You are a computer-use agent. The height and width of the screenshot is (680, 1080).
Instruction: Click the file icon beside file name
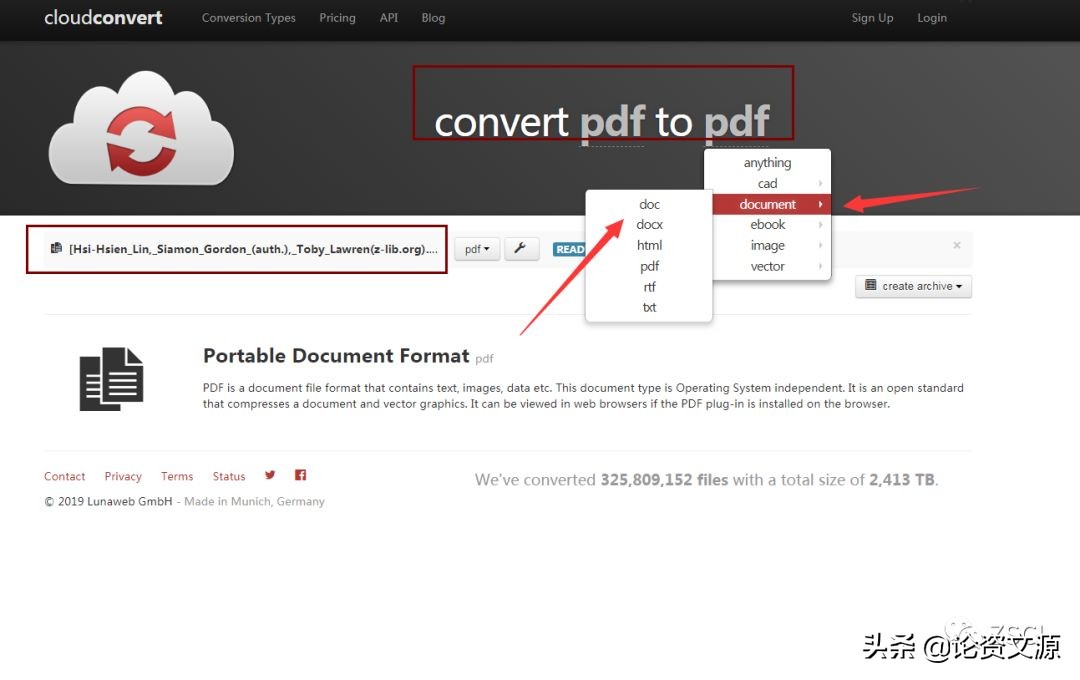56,248
